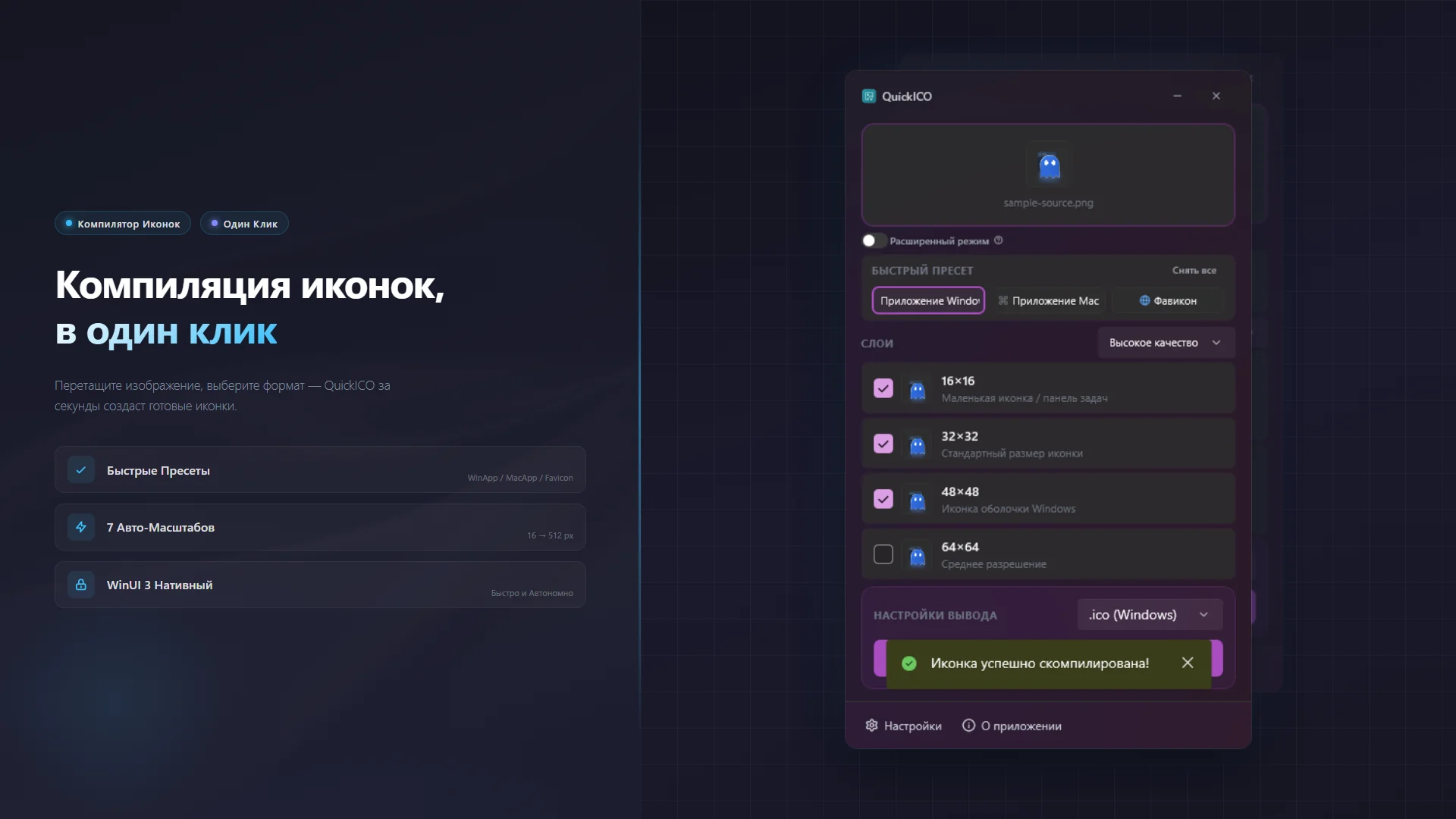Open Настройки at the window bottom
Screen dimensions: 1456x819
coord(904,726)
